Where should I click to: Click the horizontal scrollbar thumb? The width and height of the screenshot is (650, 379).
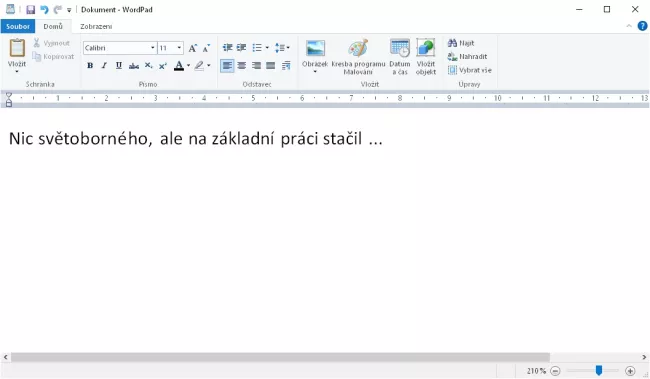click(x=280, y=357)
